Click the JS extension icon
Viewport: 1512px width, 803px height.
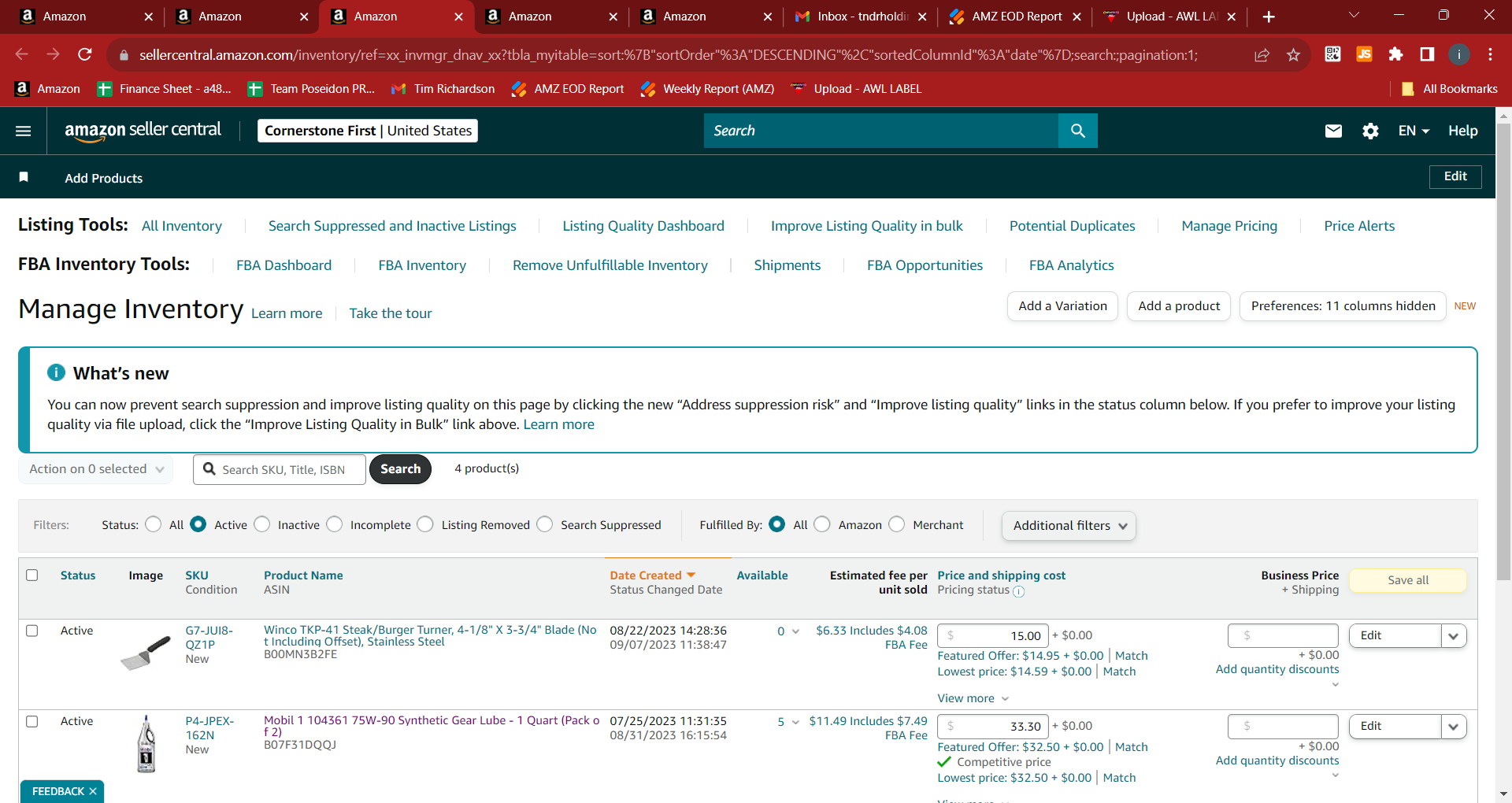pyautogui.click(x=1364, y=54)
